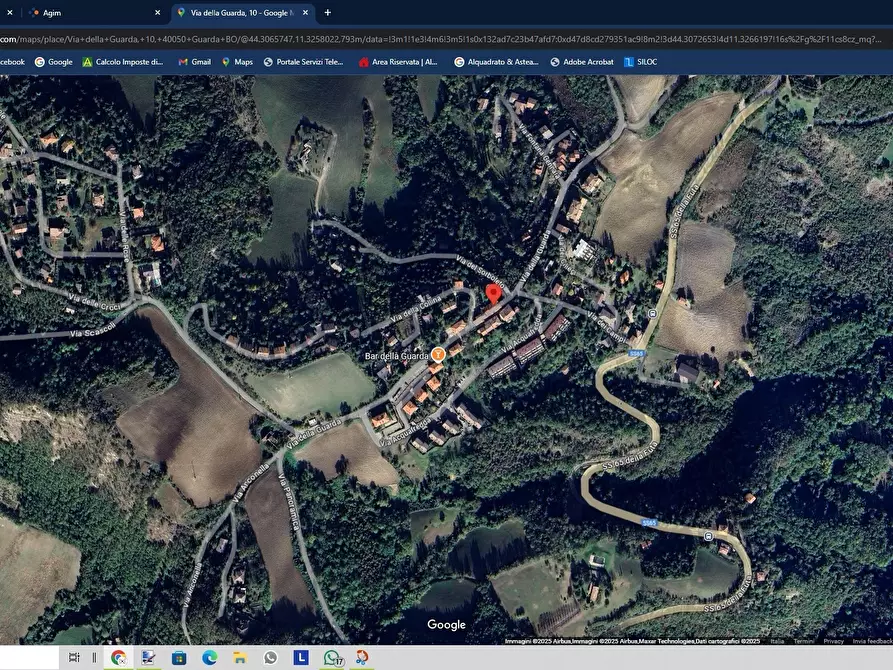Screen dimensions: 893x670
Task: Open Alquadrato & Astea bookmark
Action: 496,61
